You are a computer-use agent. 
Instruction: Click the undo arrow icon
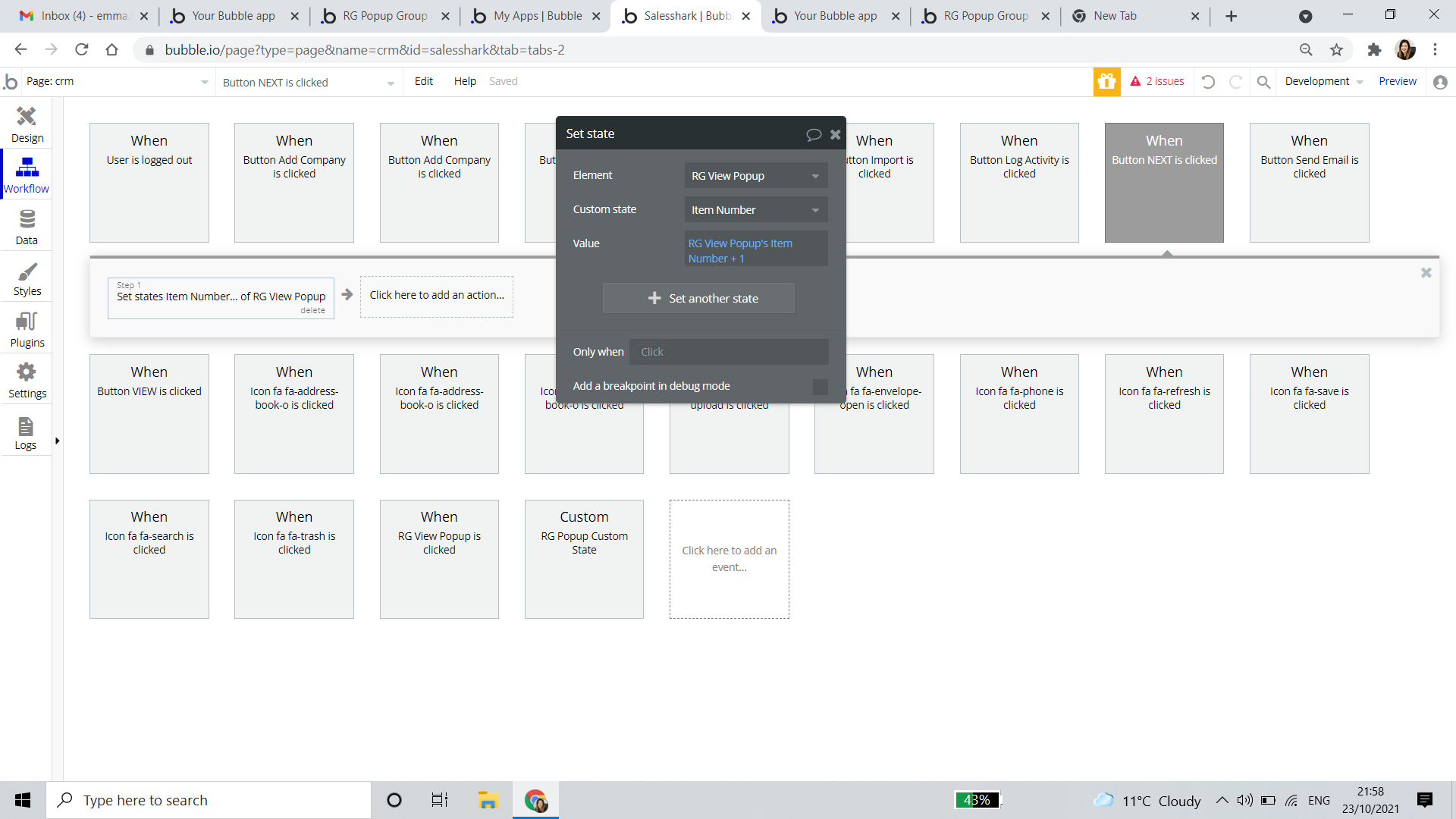(1208, 82)
